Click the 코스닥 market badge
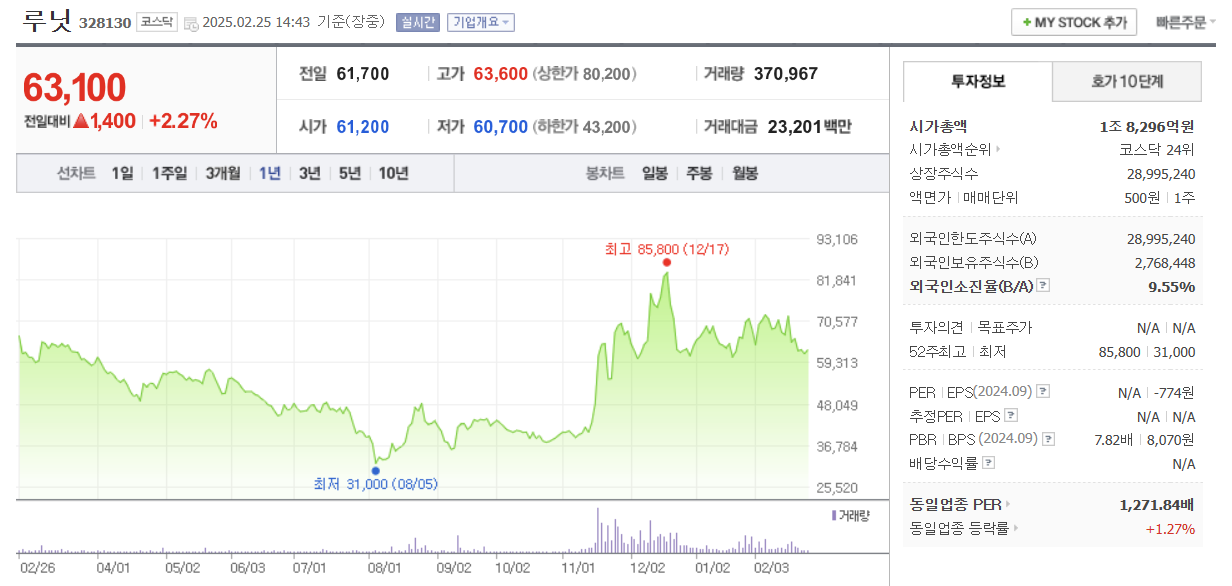1232x586 pixels. (157, 22)
